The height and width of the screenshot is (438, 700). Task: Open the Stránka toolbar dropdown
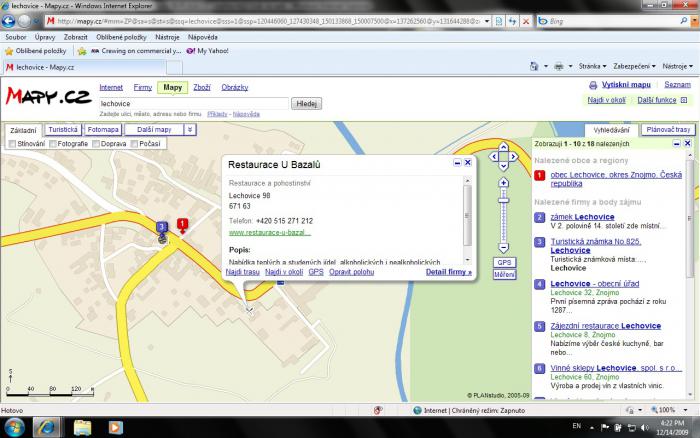590,66
